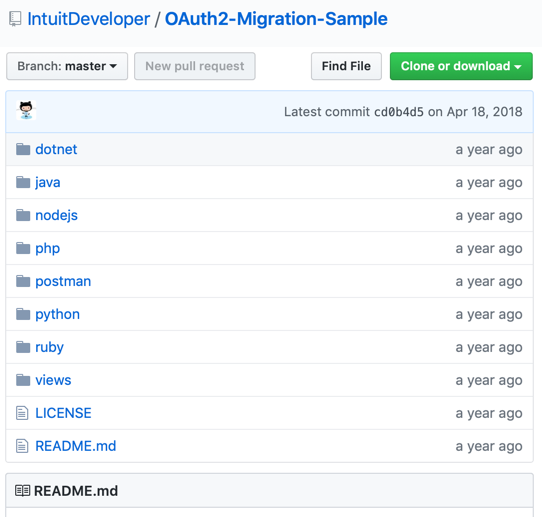Open the java folder
Image resolution: width=542 pixels, height=517 pixels.
point(48,182)
